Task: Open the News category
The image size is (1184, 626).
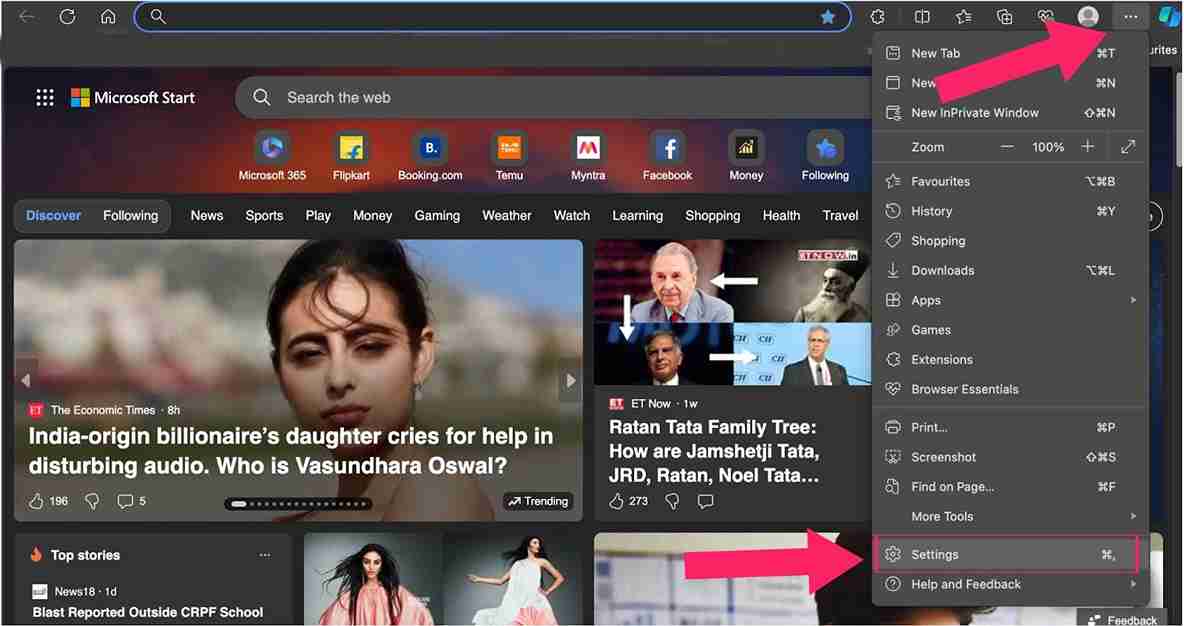Action: 207,215
